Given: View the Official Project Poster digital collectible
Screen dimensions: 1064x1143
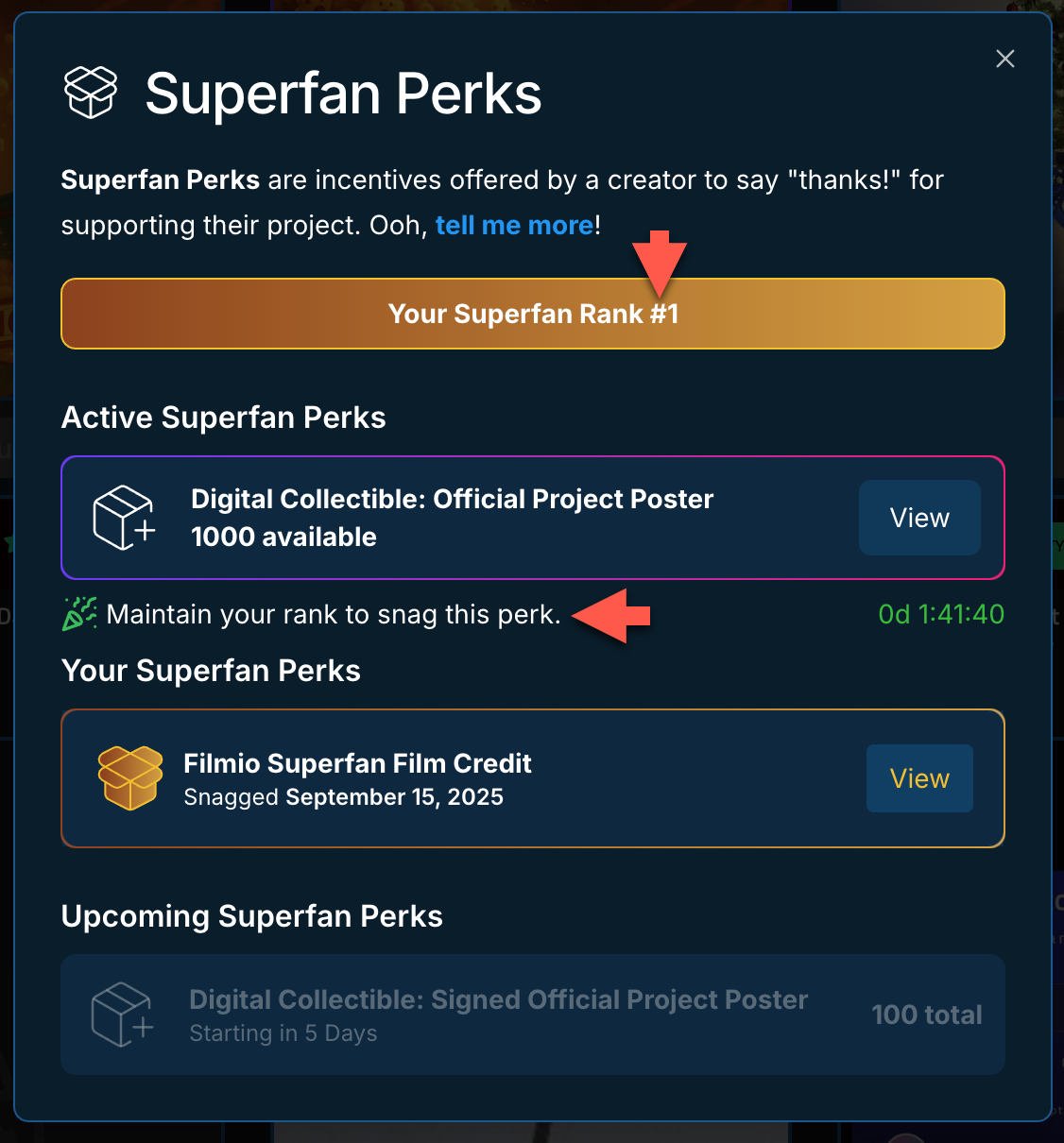Looking at the screenshot, I should pyautogui.click(x=918, y=518).
